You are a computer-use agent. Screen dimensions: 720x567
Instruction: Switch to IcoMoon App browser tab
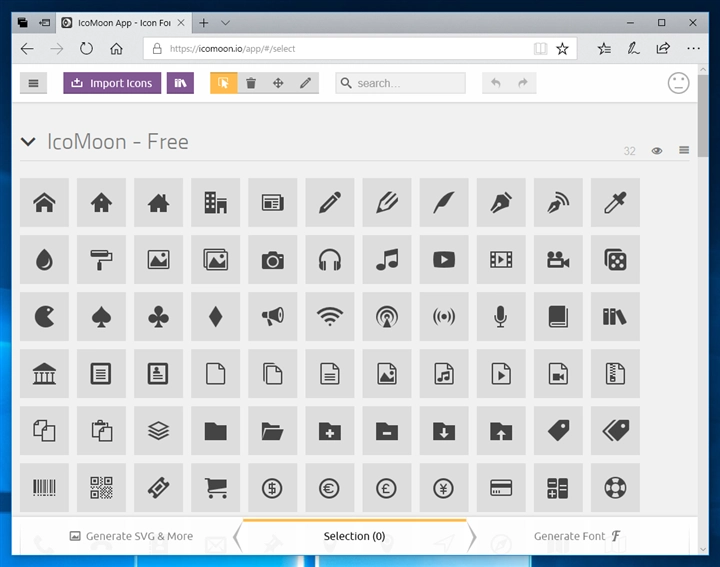coord(124,22)
